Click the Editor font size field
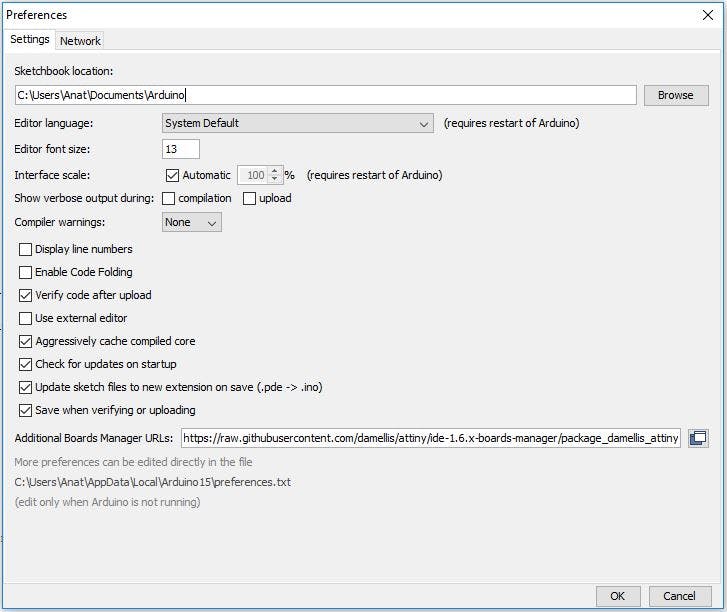This screenshot has width=727, height=612. [181, 149]
